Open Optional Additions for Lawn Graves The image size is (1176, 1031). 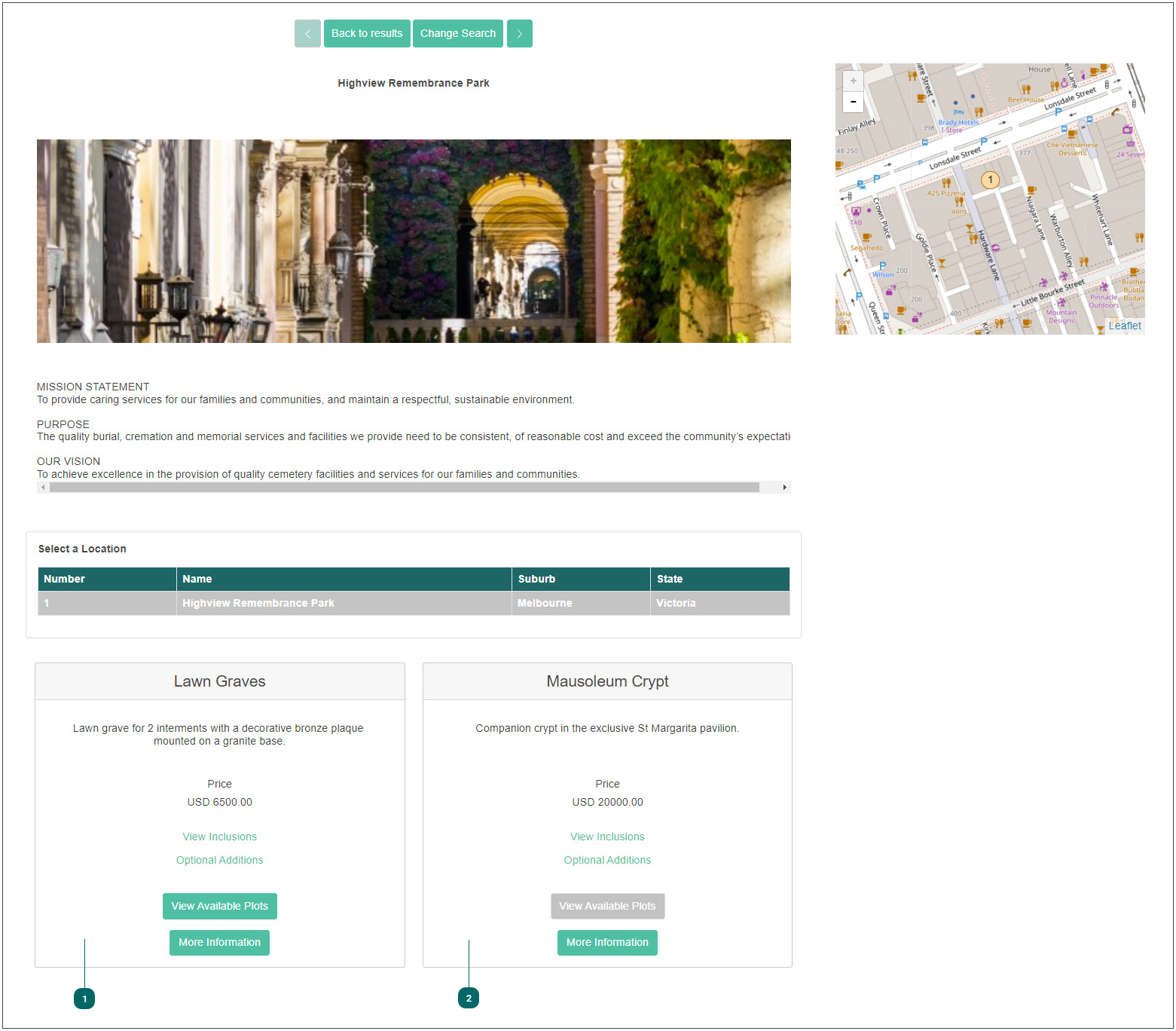point(219,860)
